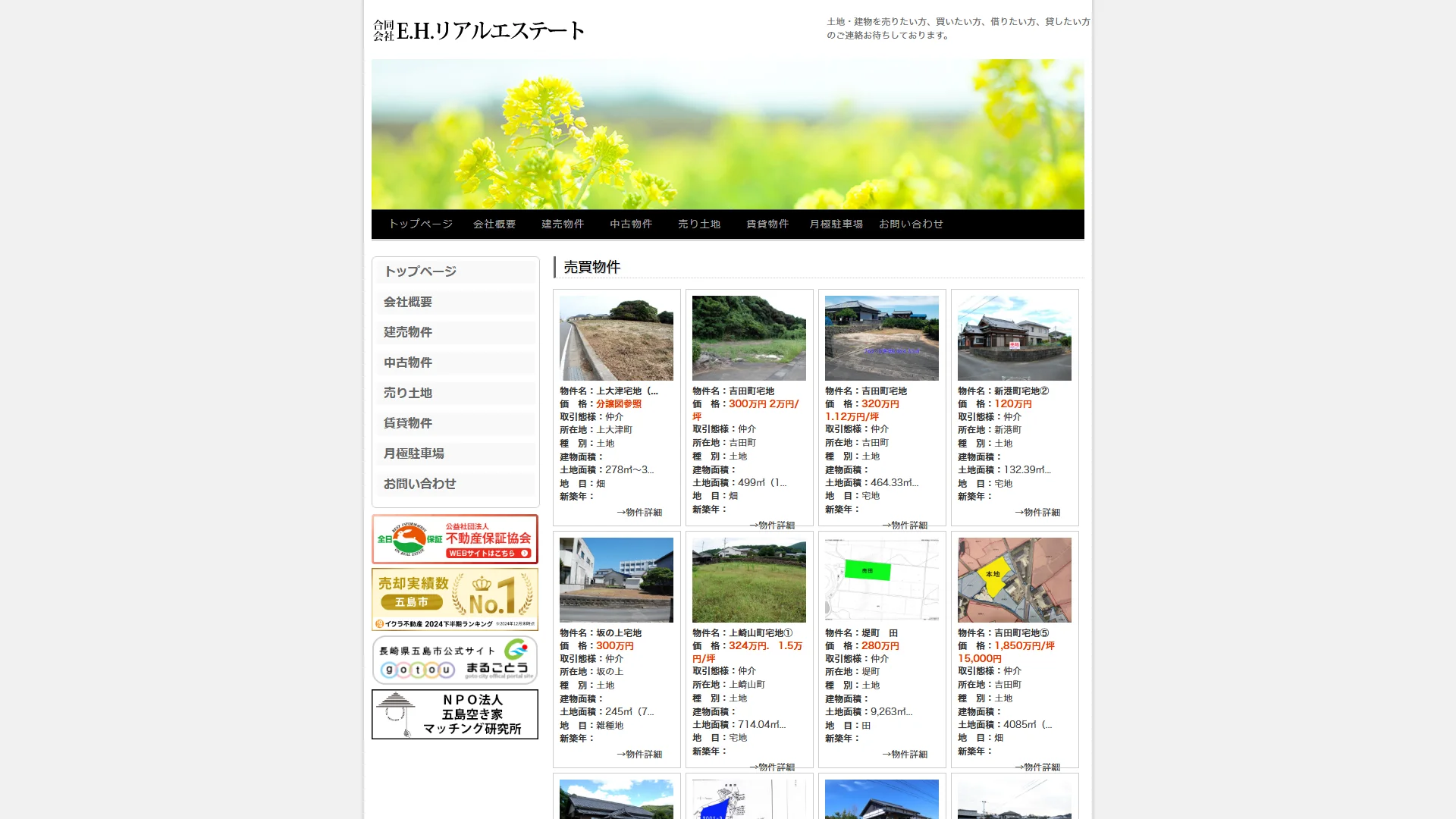
Task: Select 賃貸物件 in the left sidebar
Action: coord(456,423)
